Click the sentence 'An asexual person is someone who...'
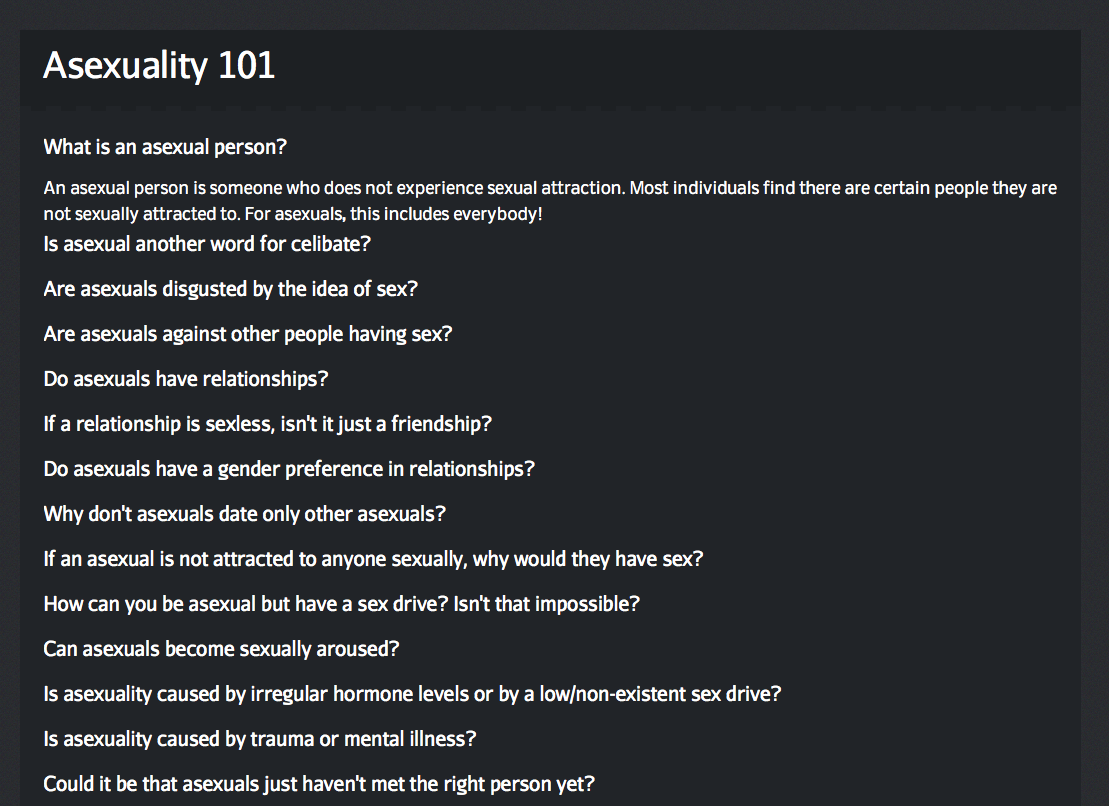The height and width of the screenshot is (806, 1109). [305, 188]
